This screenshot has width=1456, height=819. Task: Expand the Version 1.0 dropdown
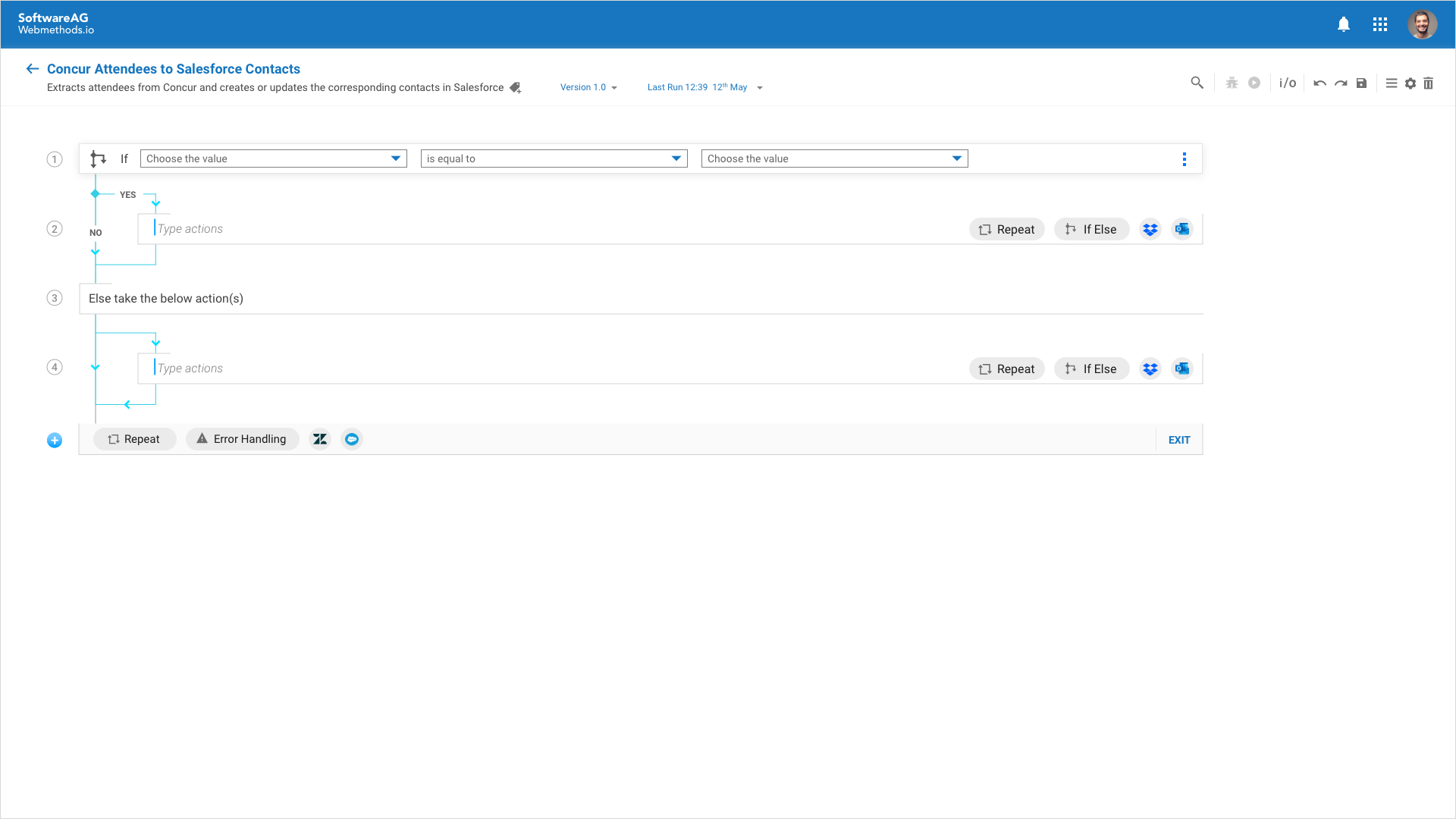coord(588,87)
